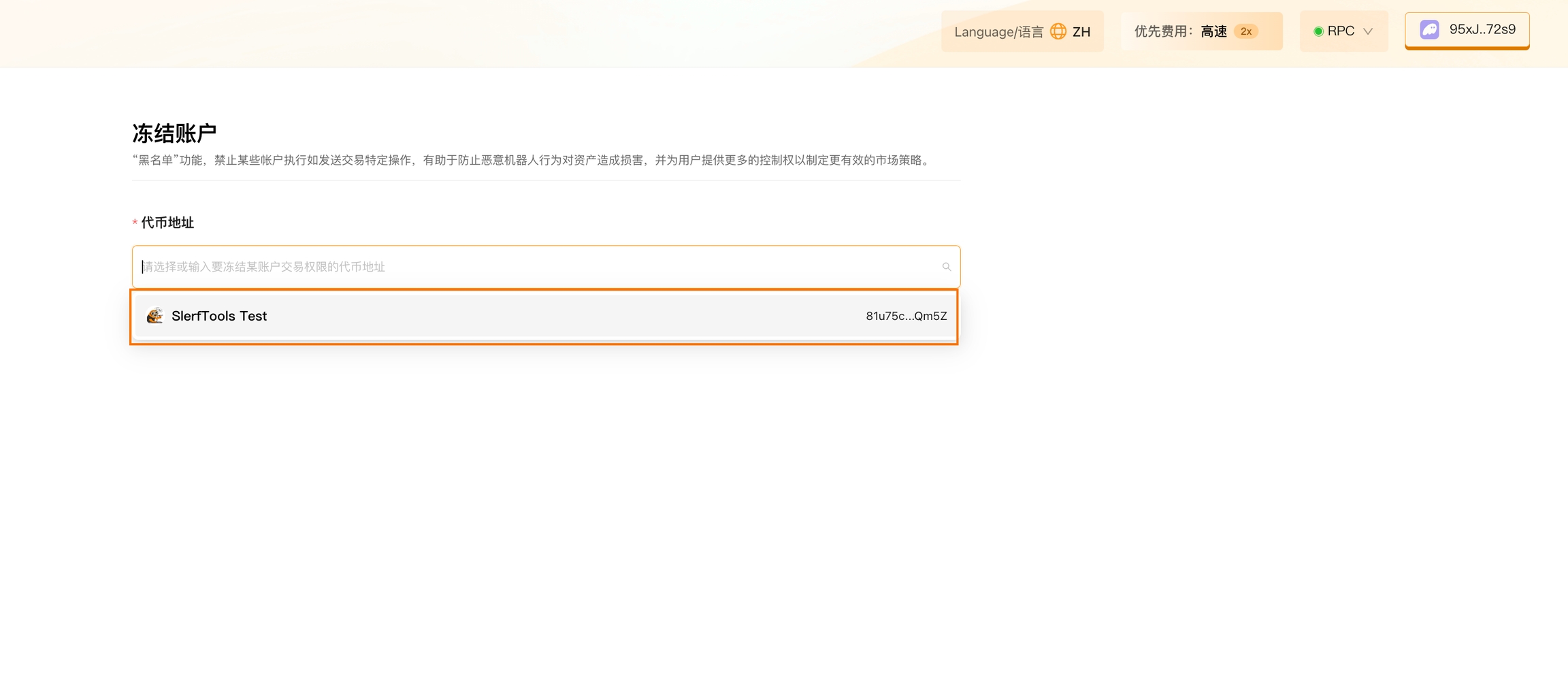Click the 2x priority fee badge

pos(1245,31)
